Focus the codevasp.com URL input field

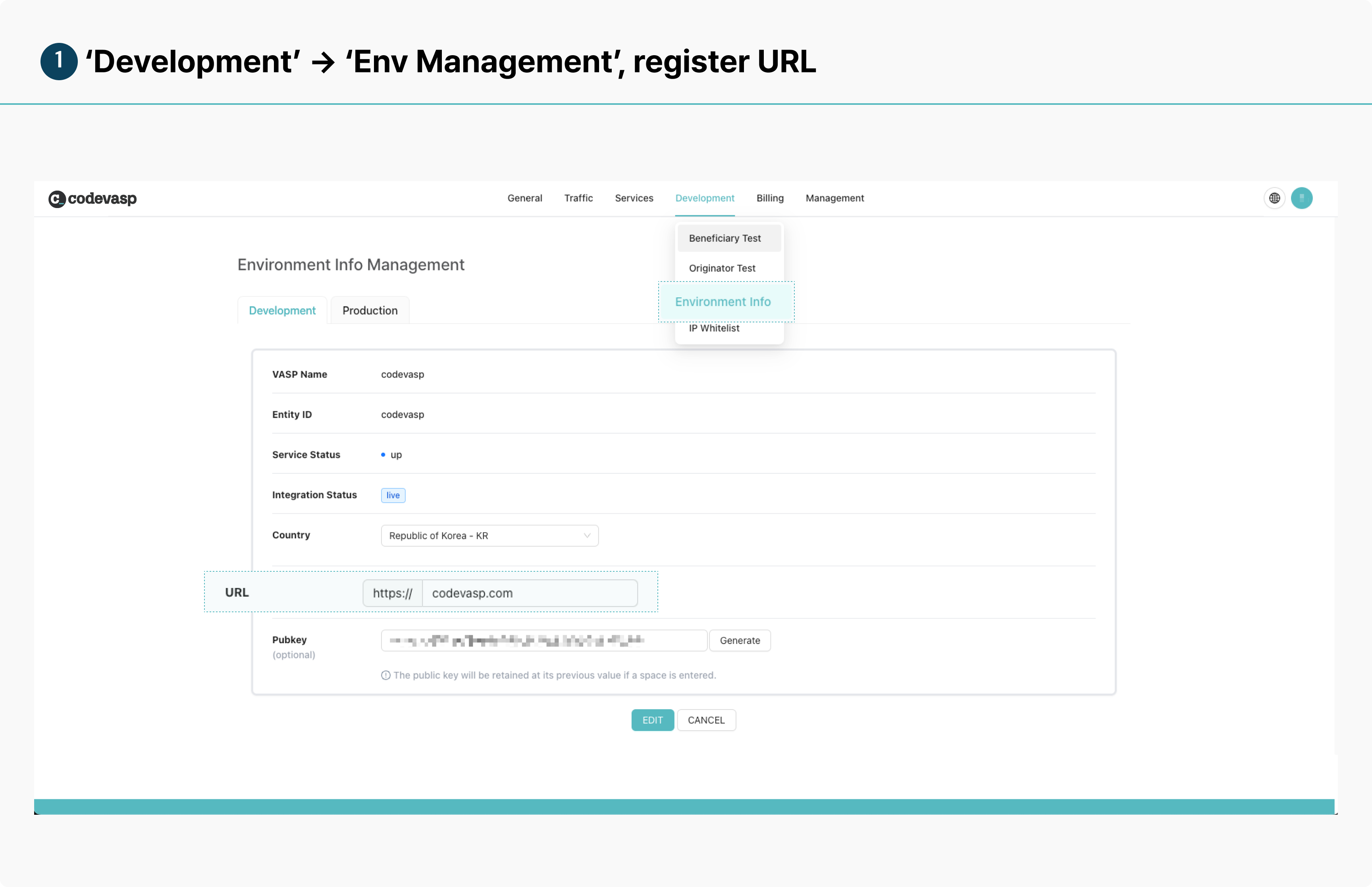click(x=529, y=593)
